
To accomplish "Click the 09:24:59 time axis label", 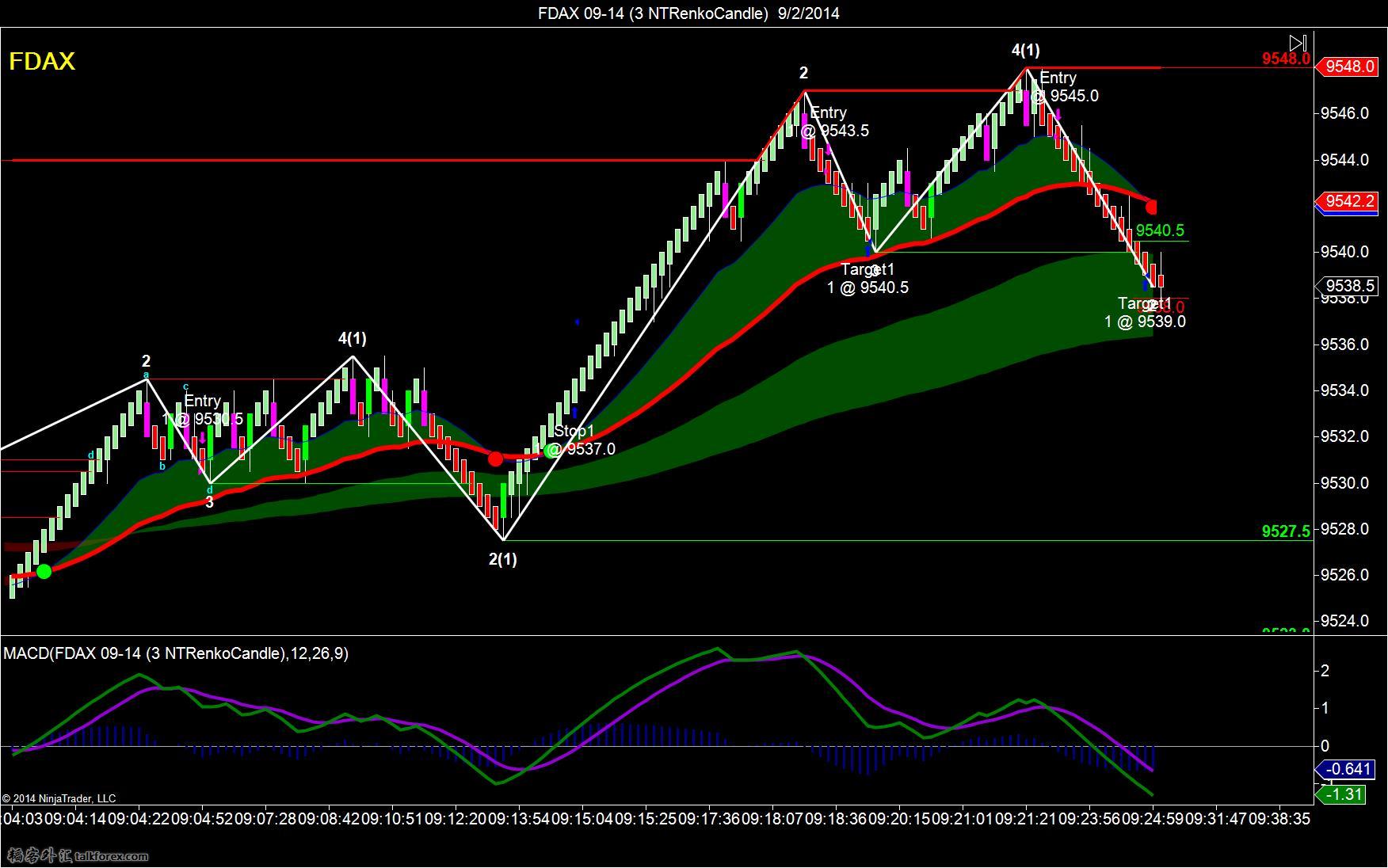I will click(x=1151, y=819).
